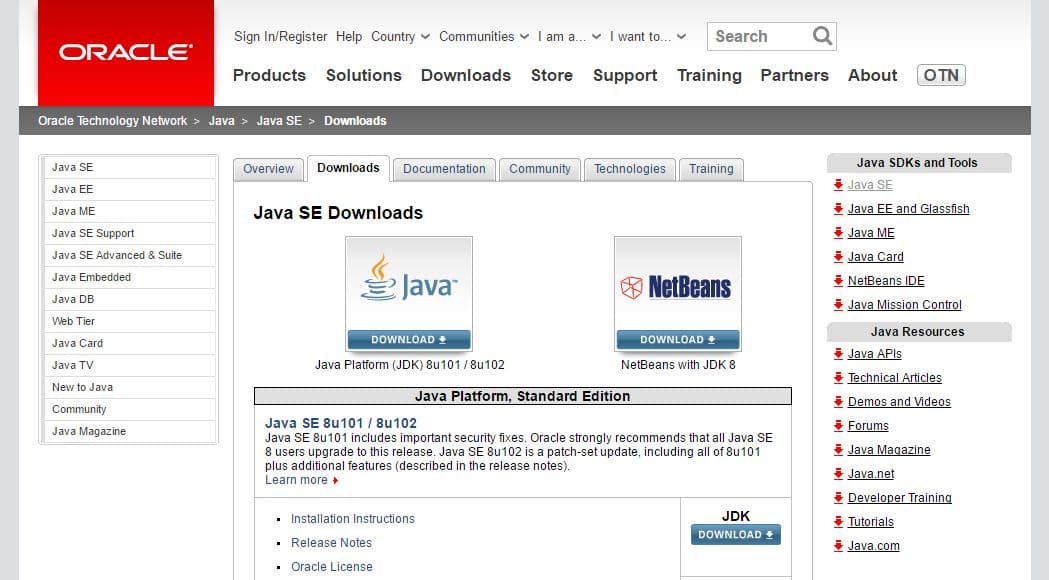Click the search magnifier icon
The image size is (1049, 580).
pos(822,36)
